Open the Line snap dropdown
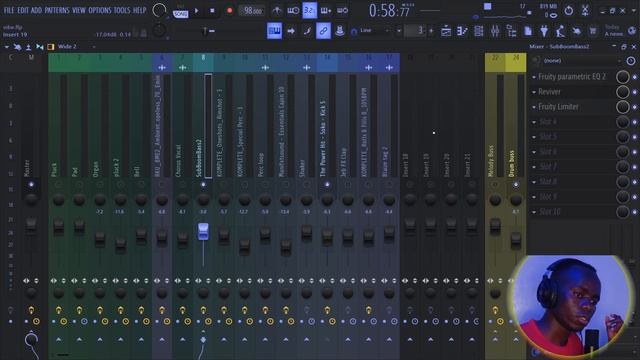Viewport: 640px width, 360px height. pos(375,31)
